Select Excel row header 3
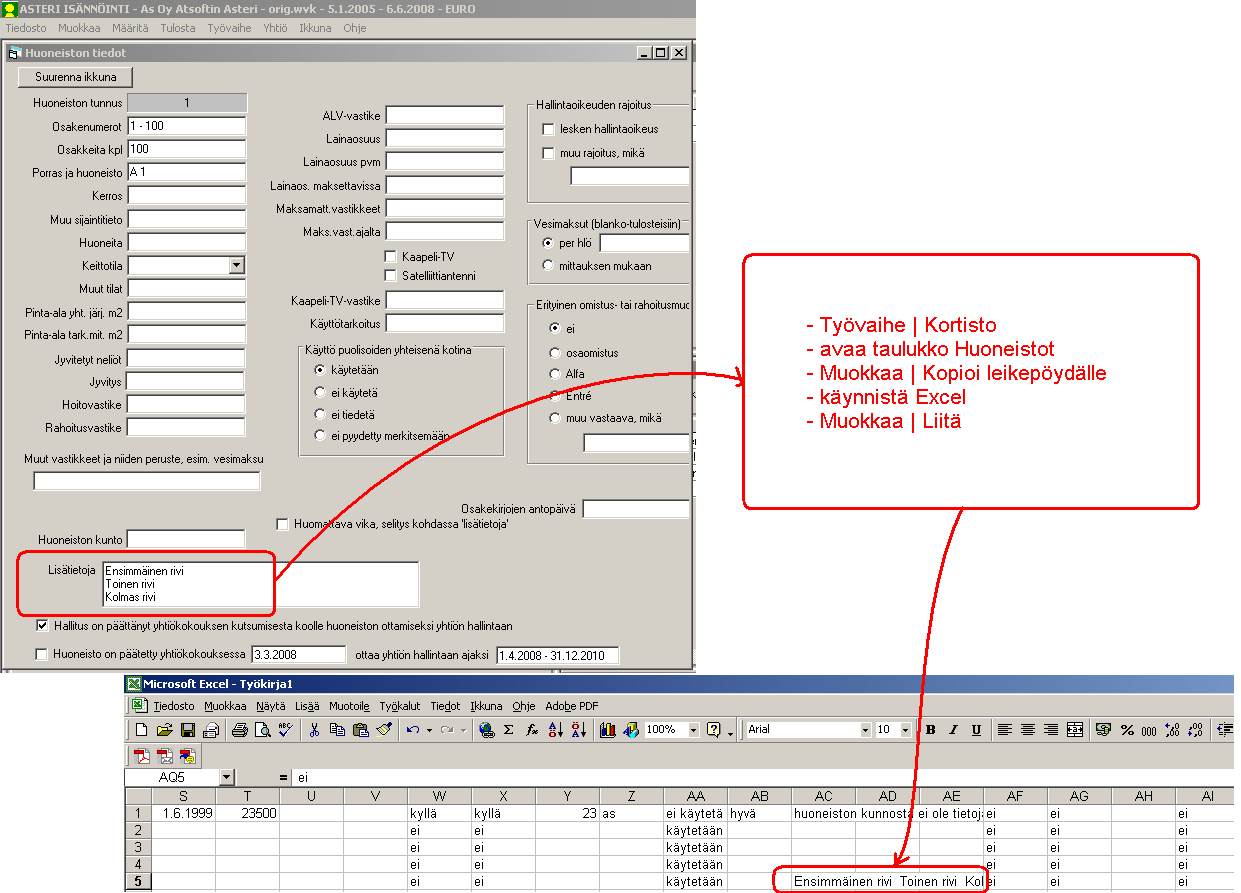This screenshot has height=893, width=1241. (138, 847)
